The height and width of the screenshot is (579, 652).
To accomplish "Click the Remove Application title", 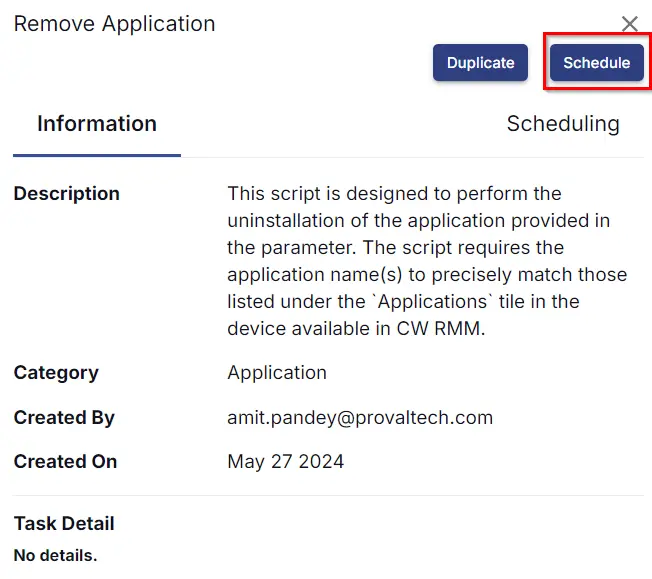I will (114, 24).
